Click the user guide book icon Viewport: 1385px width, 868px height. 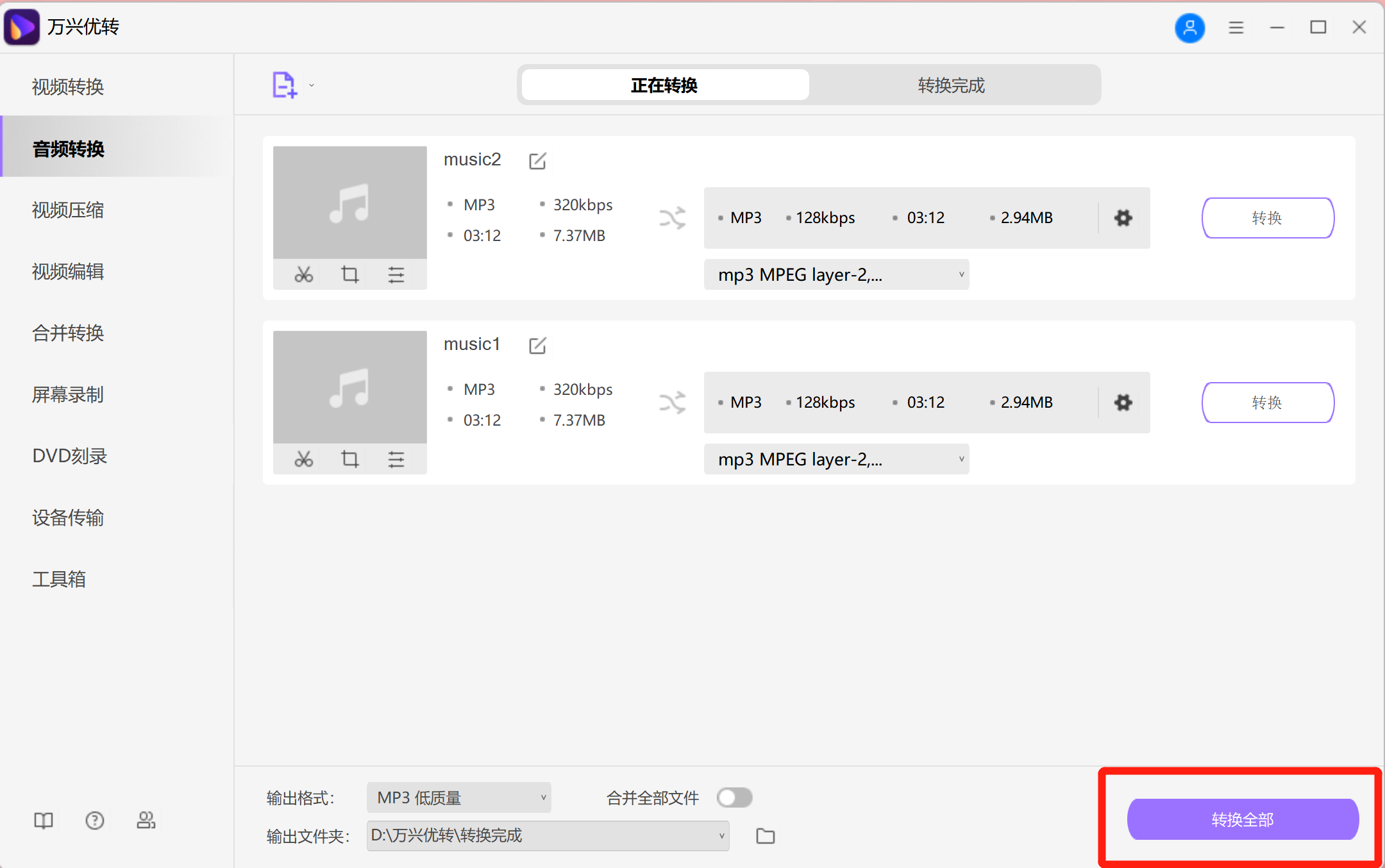point(44,821)
